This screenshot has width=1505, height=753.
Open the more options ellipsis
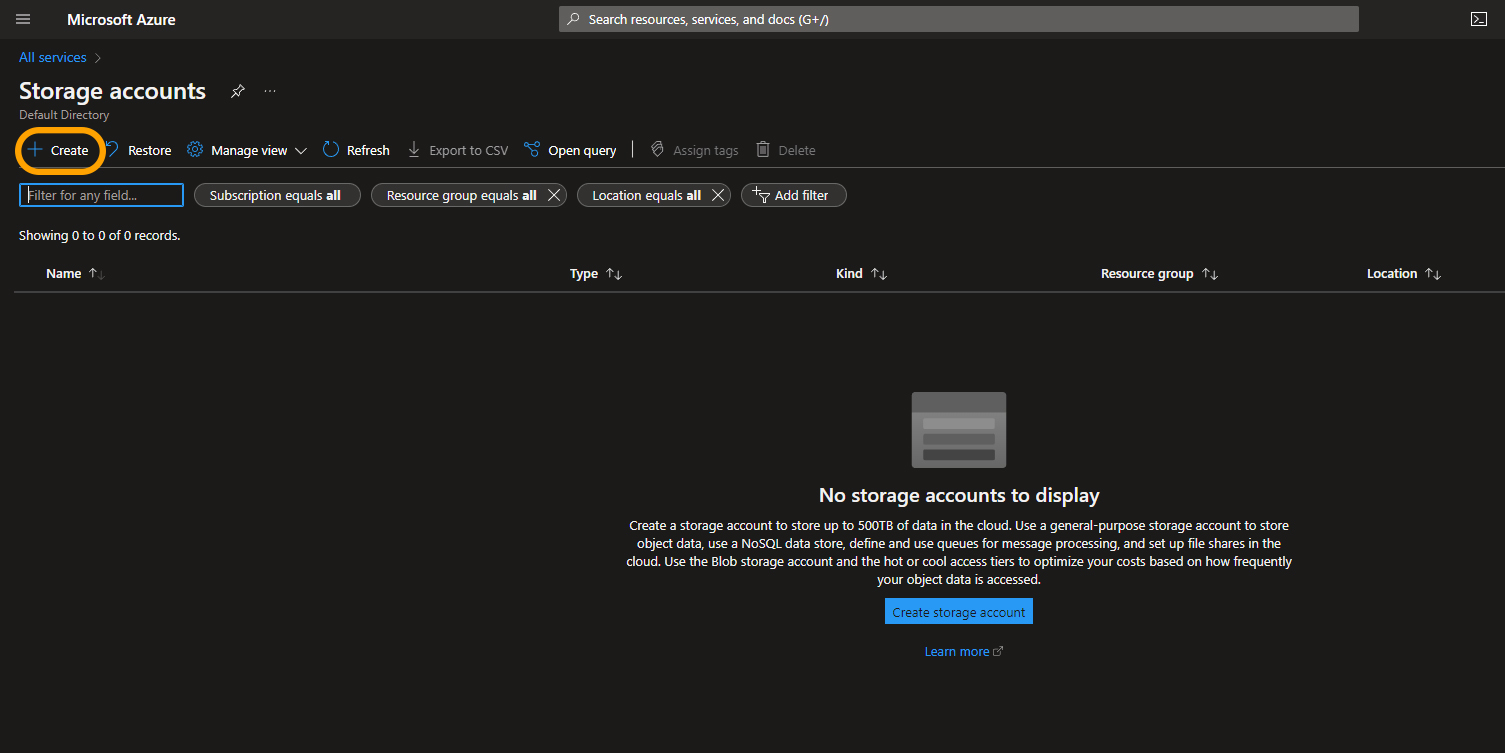click(270, 91)
